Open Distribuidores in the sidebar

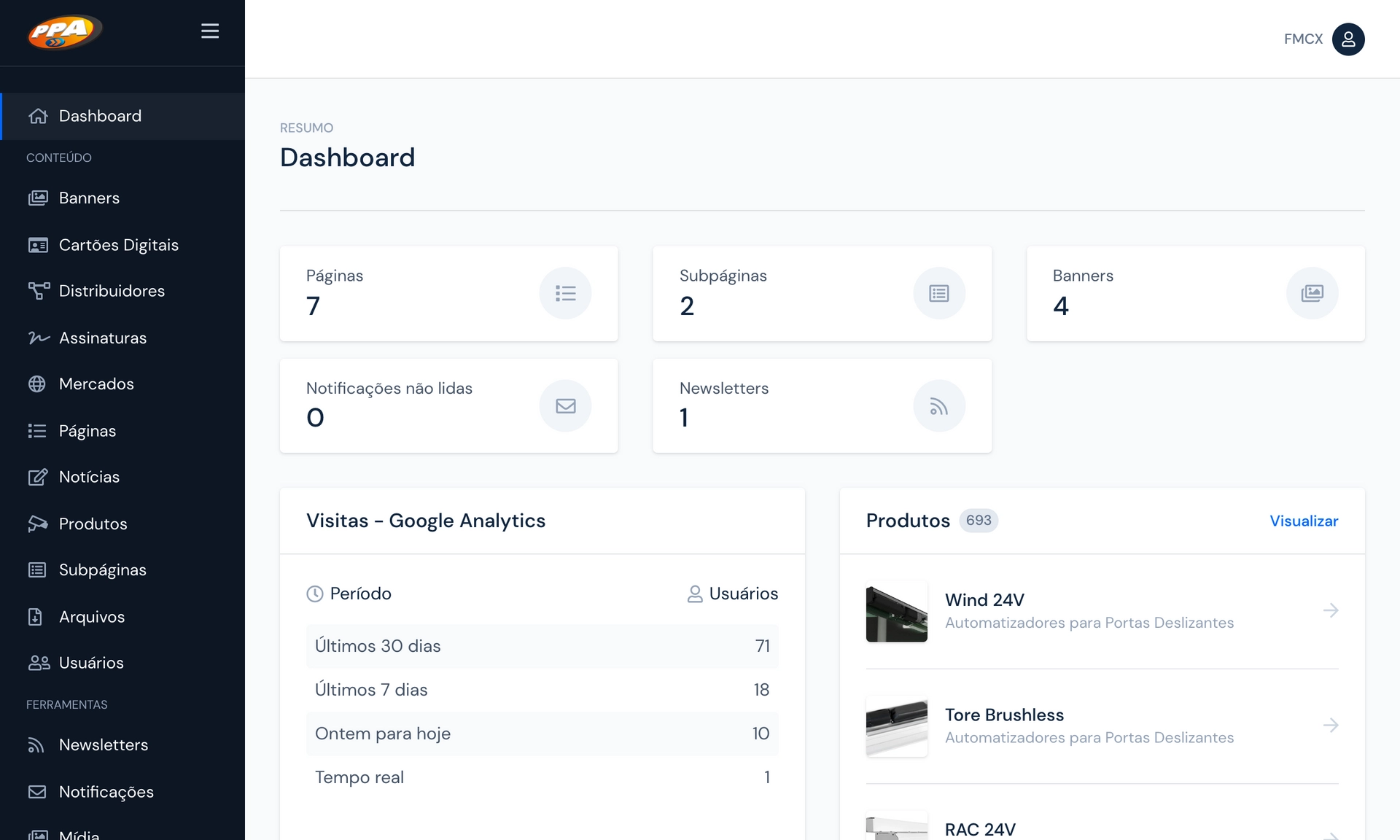click(112, 291)
